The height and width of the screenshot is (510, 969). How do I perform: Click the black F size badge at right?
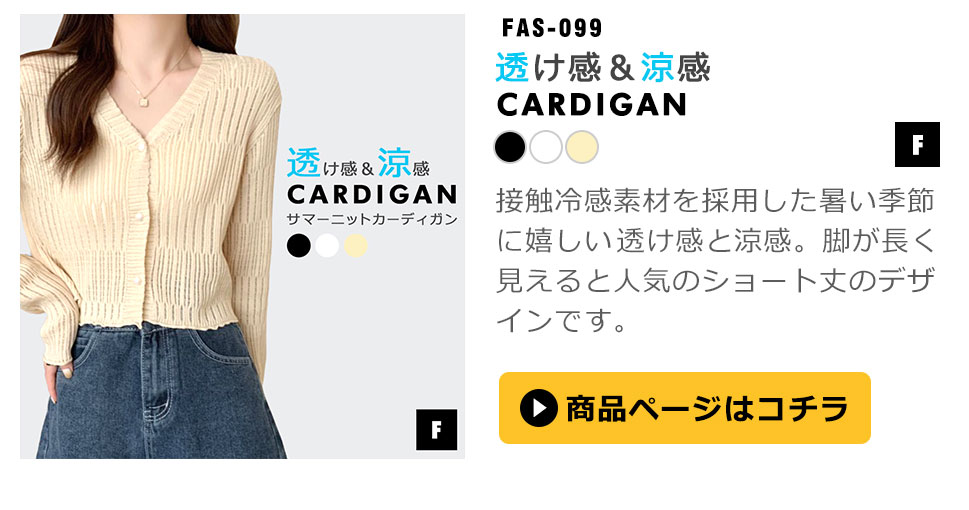pyautogui.click(x=917, y=145)
